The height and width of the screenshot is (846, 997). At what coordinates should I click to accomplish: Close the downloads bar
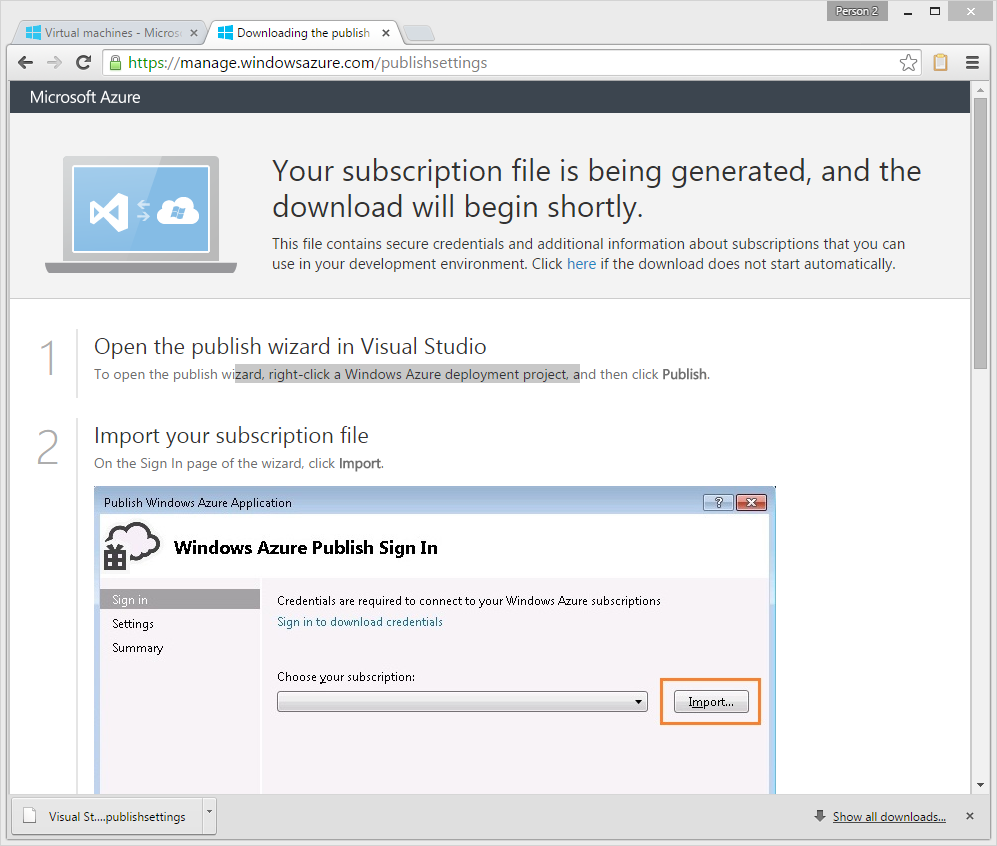pos(970,816)
